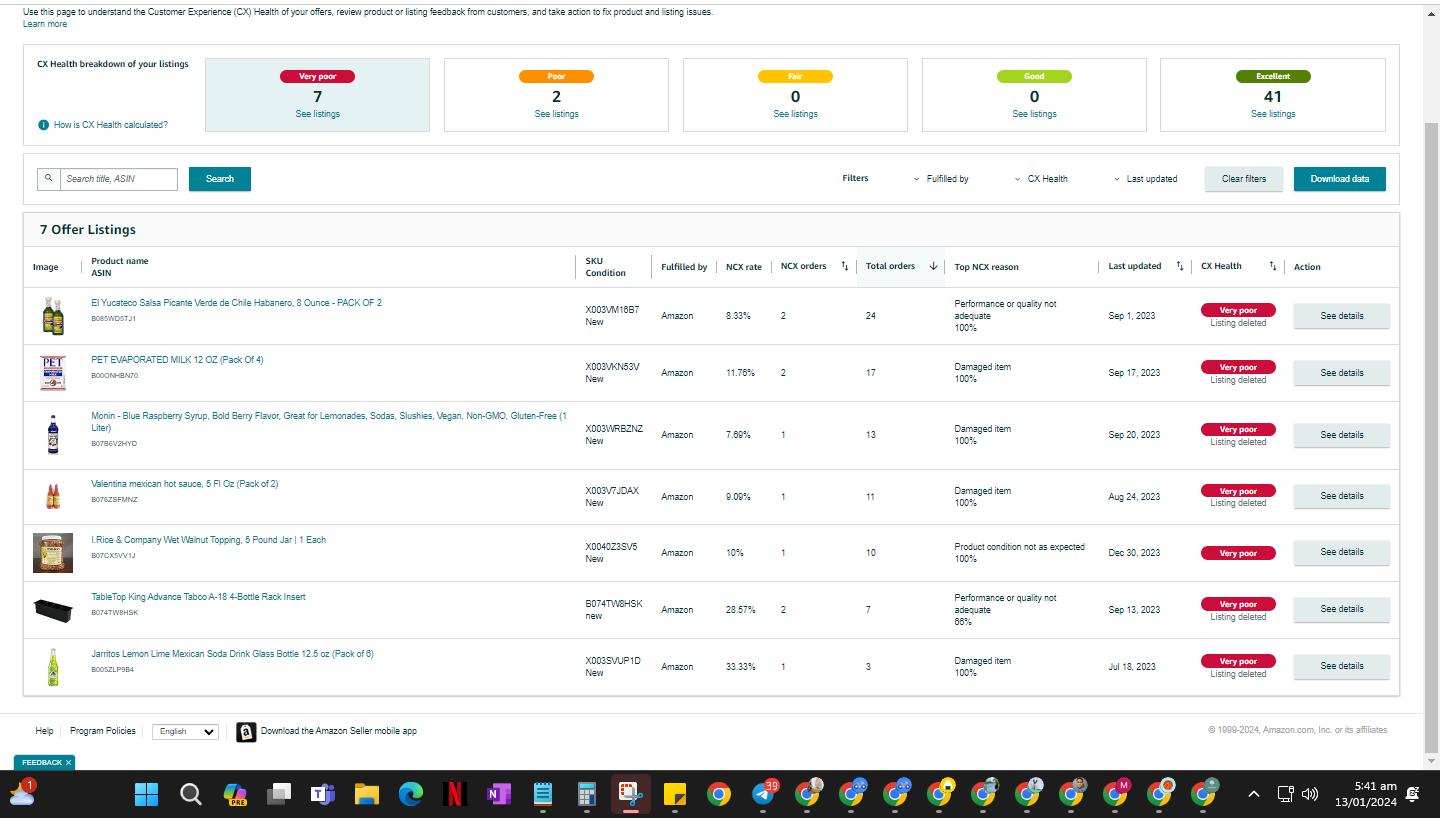Open Sticky Notes from the taskbar

click(674, 795)
